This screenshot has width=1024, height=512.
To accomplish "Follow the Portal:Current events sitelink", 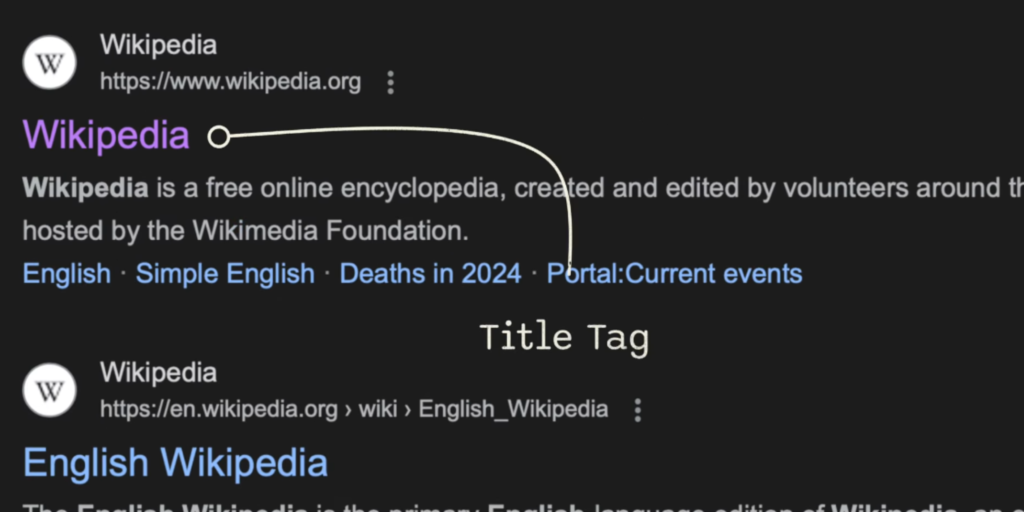I will pos(675,273).
